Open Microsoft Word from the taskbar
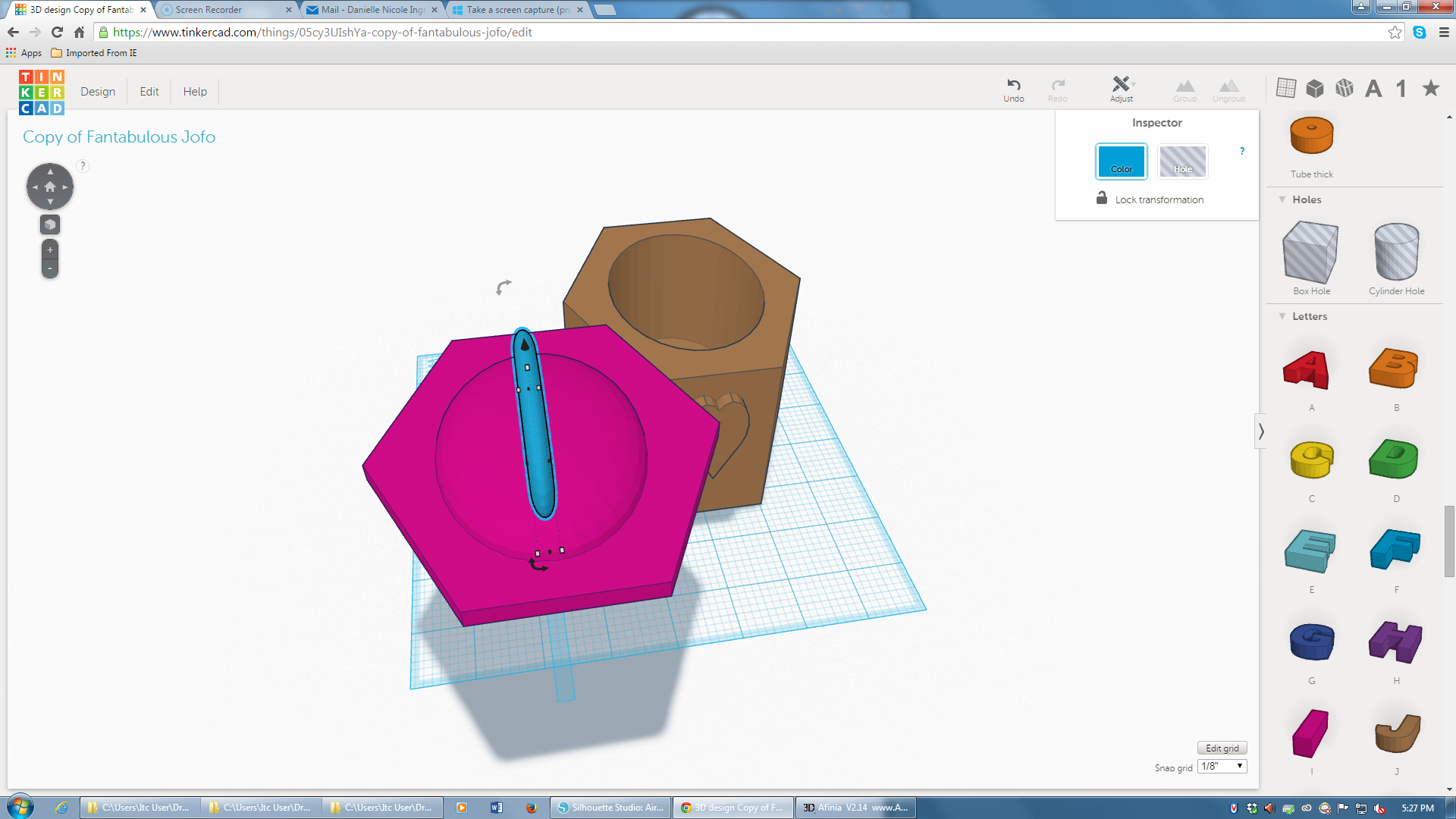The width and height of the screenshot is (1456, 819). (497, 808)
